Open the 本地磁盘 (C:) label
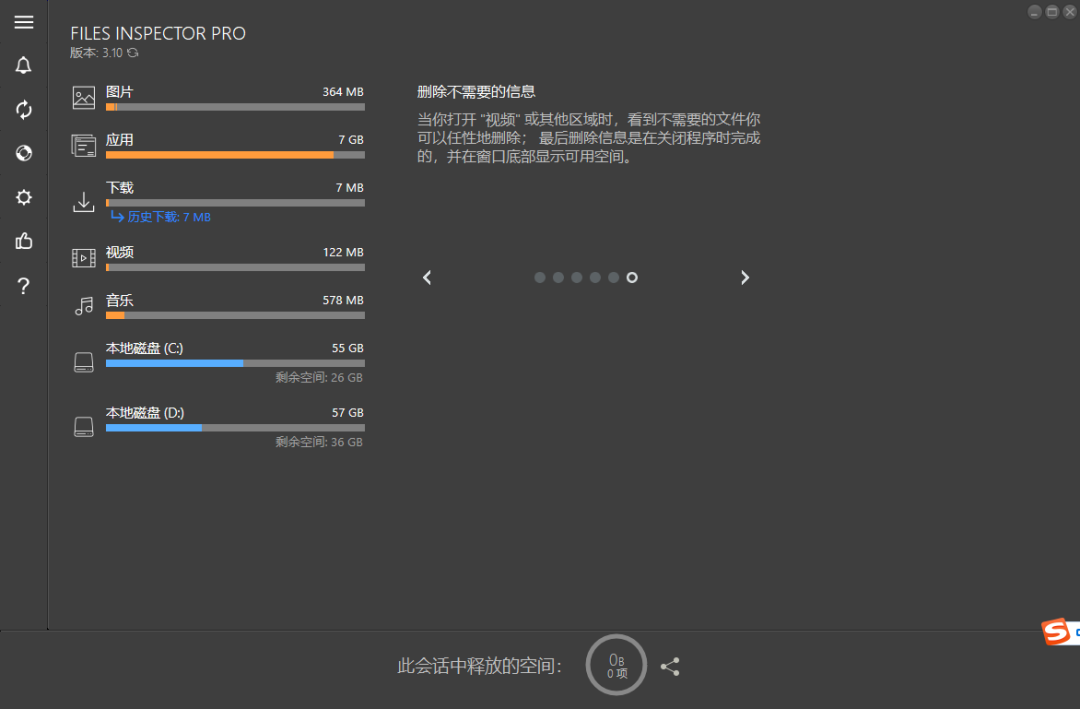Image resolution: width=1080 pixels, height=709 pixels. [x=145, y=348]
